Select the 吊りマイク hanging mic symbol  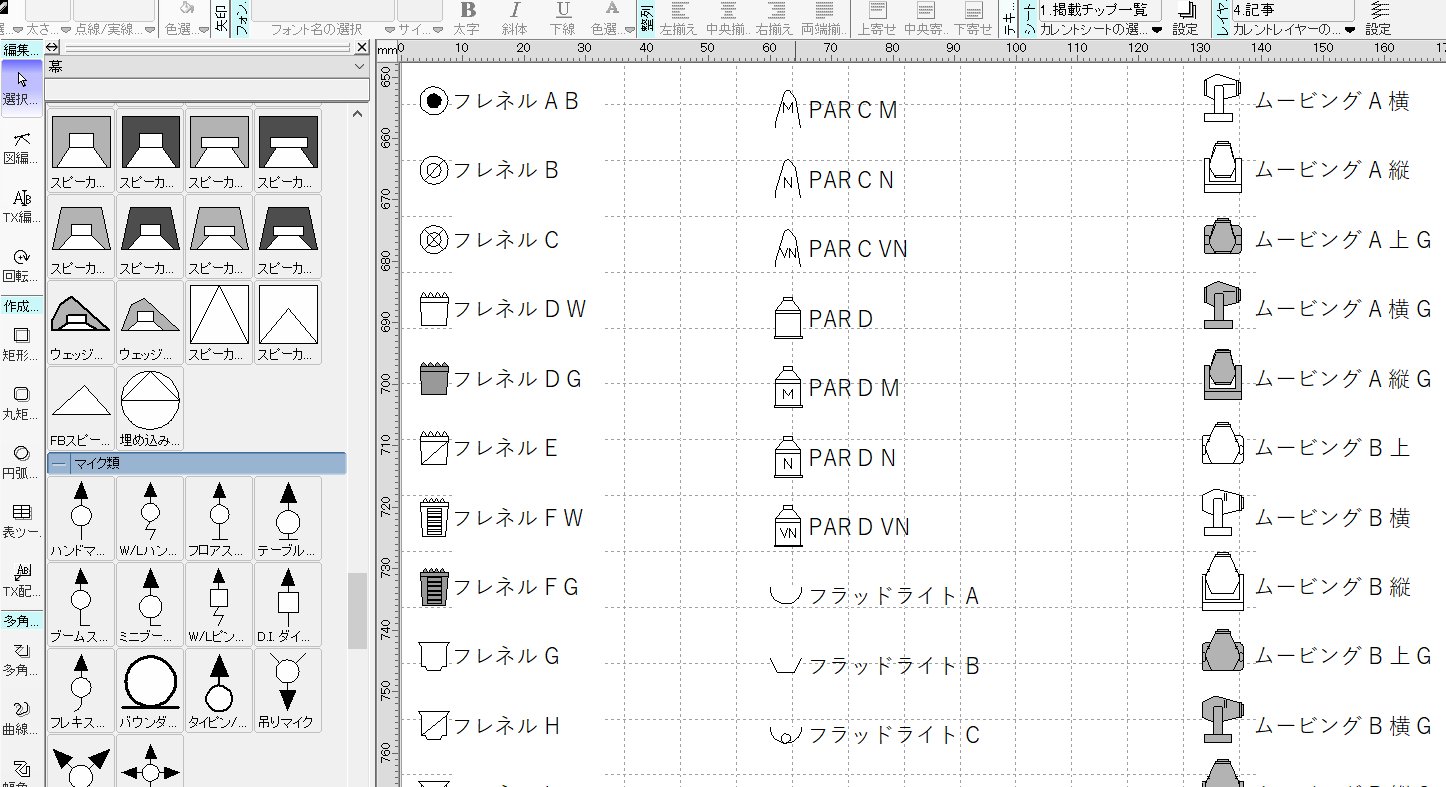(288, 690)
